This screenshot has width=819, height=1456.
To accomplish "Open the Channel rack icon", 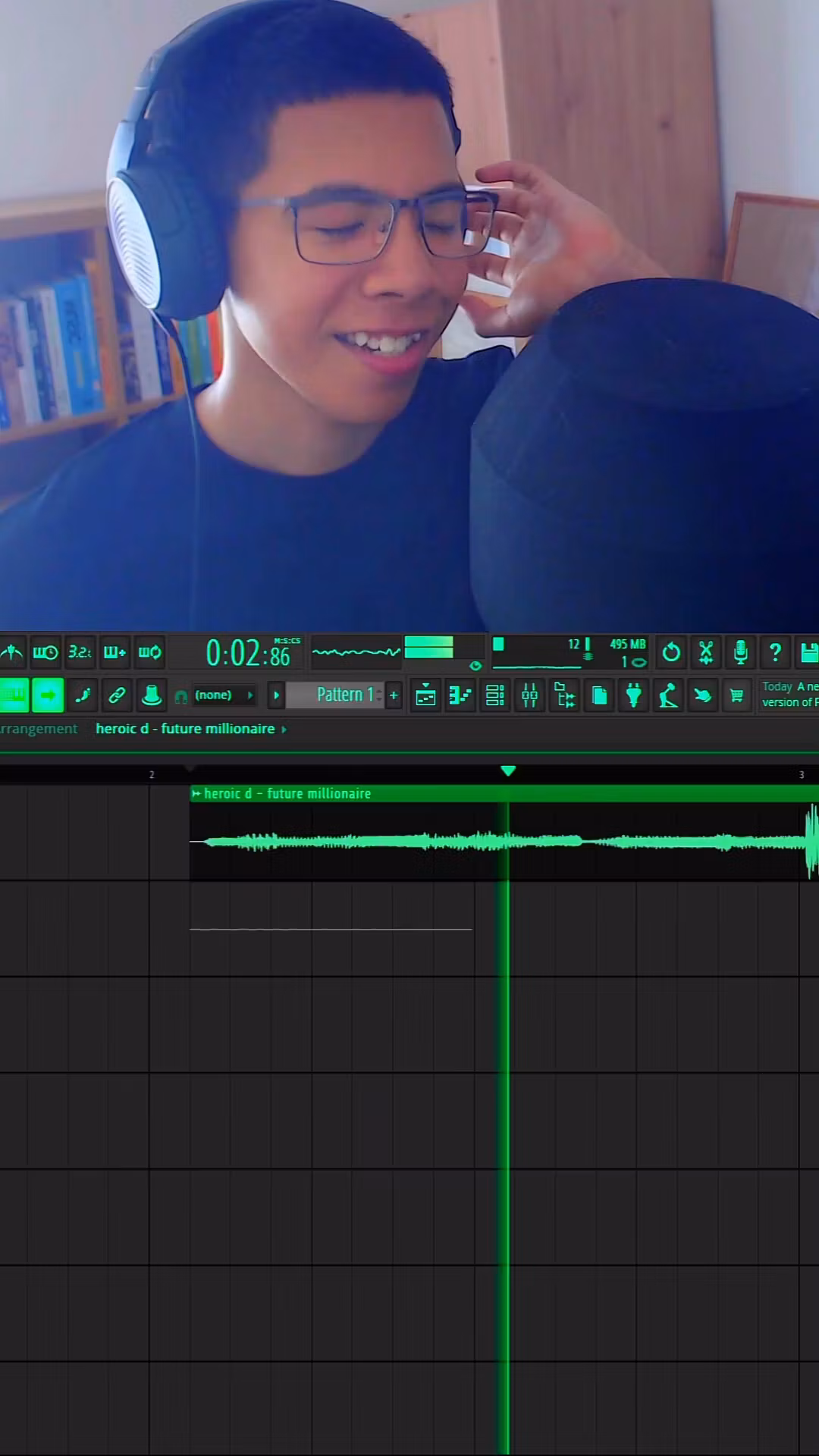I will tap(495, 695).
